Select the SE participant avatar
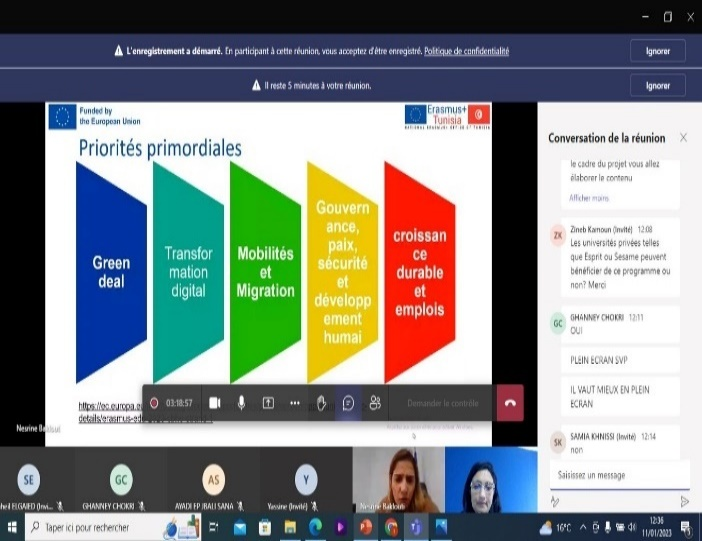The width and height of the screenshot is (702, 541). (x=29, y=480)
